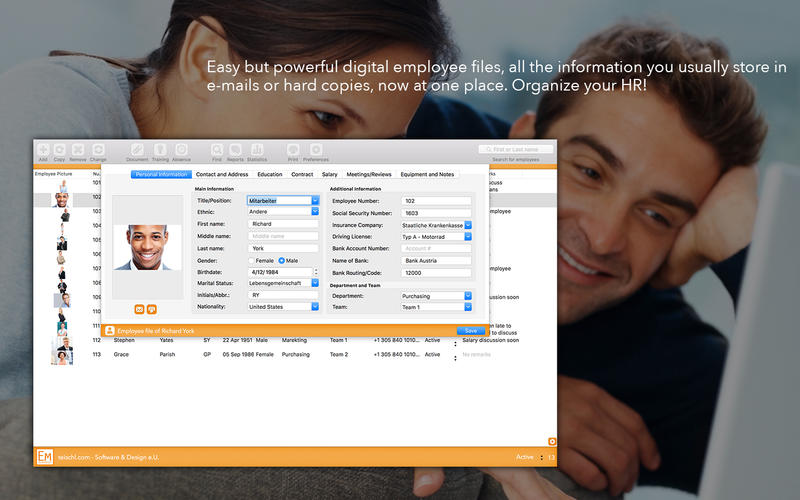Image resolution: width=800 pixels, height=500 pixels.
Task: Click the First name field containing Richard
Action: point(283,224)
